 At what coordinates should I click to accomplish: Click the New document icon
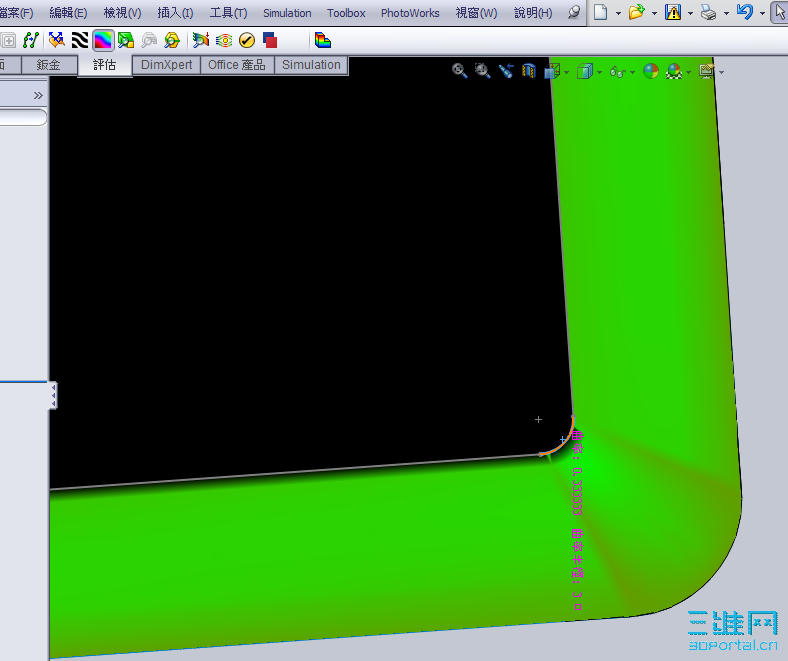(601, 12)
